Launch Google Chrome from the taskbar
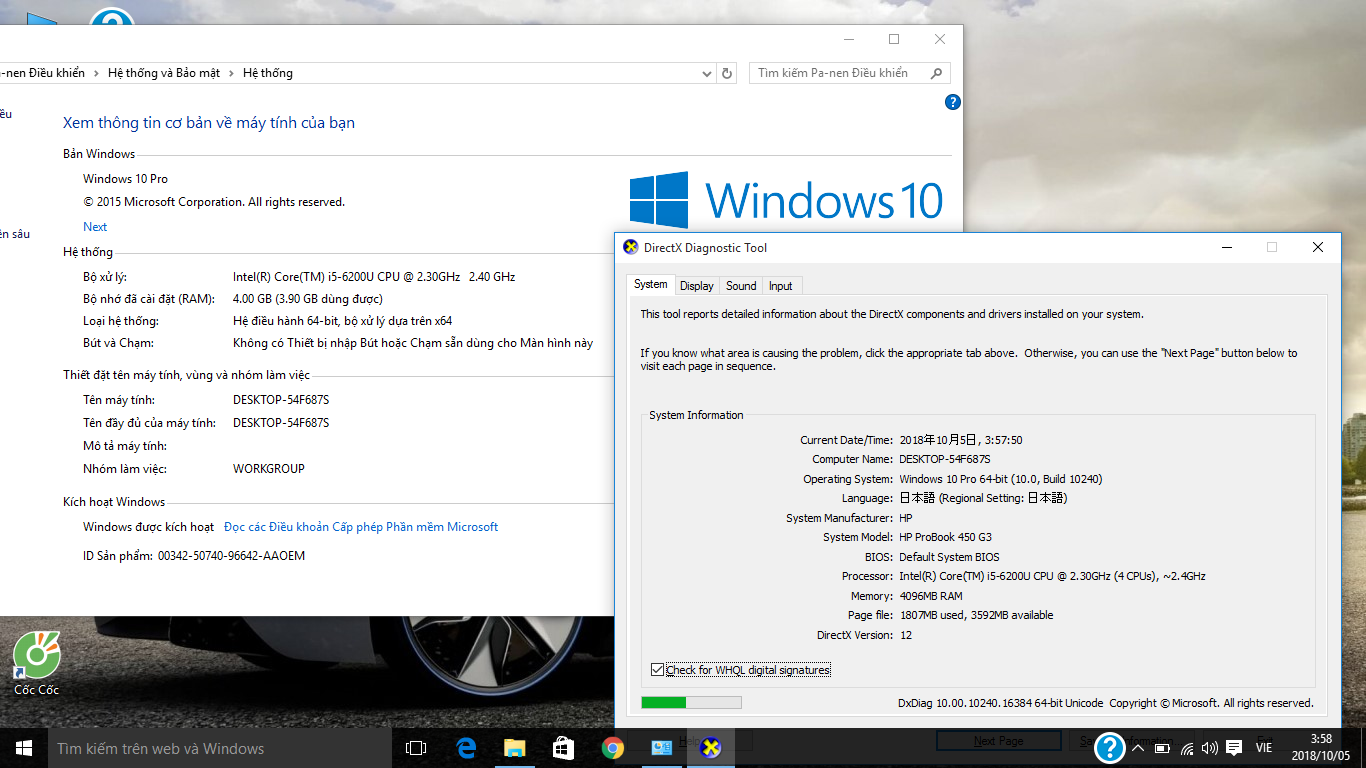This screenshot has width=1366, height=768. pyautogui.click(x=613, y=748)
